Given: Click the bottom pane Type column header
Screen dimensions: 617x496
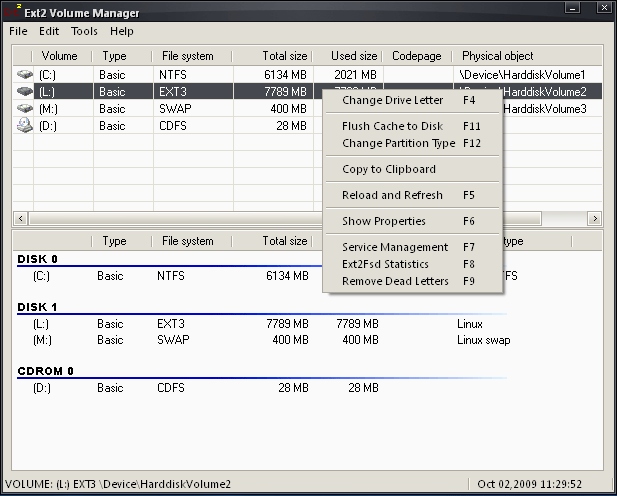Looking at the screenshot, I should click(122, 241).
